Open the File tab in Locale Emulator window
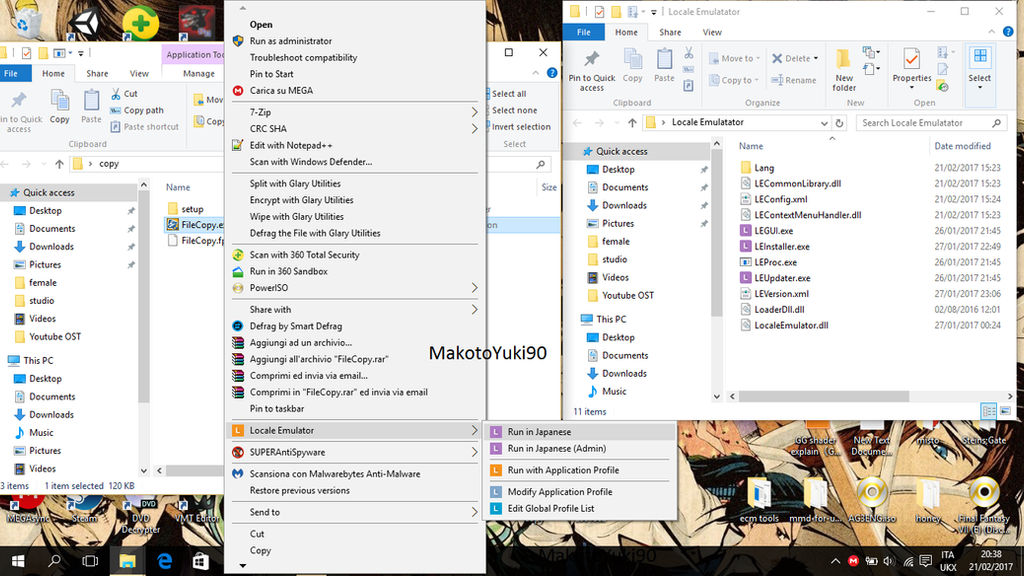Viewport: 1024px width, 576px height. (x=584, y=32)
